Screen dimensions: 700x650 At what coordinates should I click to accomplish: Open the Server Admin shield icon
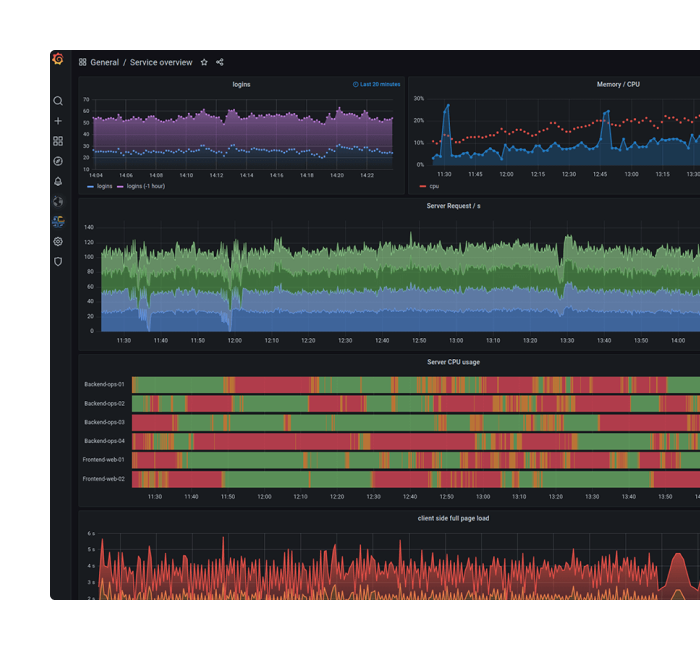tap(58, 261)
